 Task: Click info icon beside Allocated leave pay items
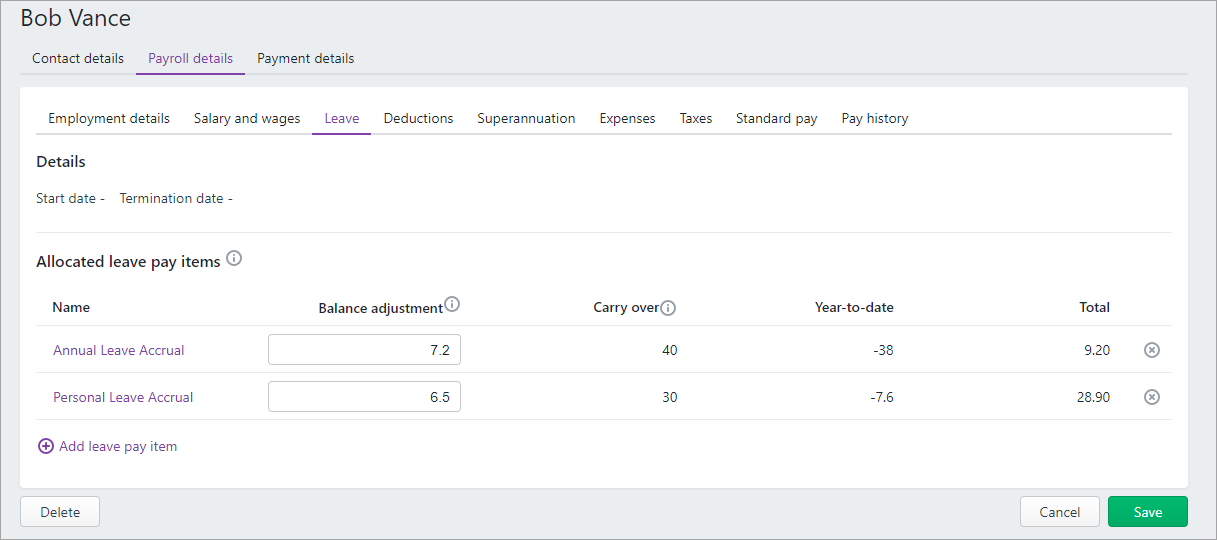(234, 259)
